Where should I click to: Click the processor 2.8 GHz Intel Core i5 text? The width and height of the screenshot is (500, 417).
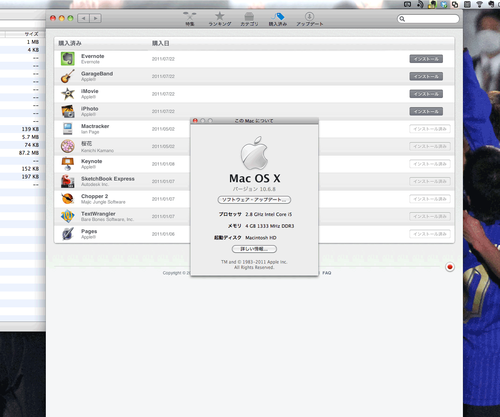(x=268, y=214)
